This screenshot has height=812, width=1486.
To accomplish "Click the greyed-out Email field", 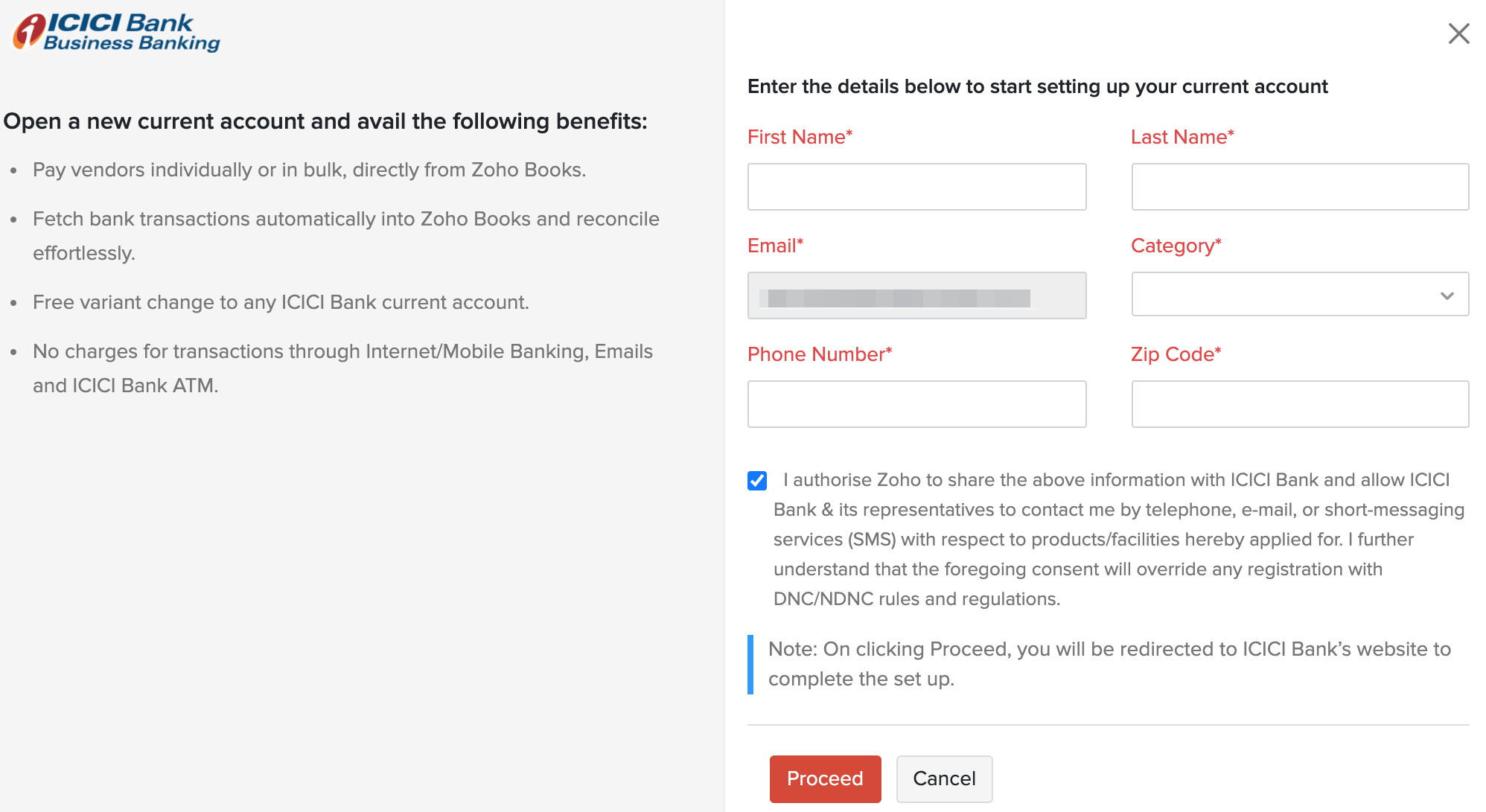I will coord(916,295).
